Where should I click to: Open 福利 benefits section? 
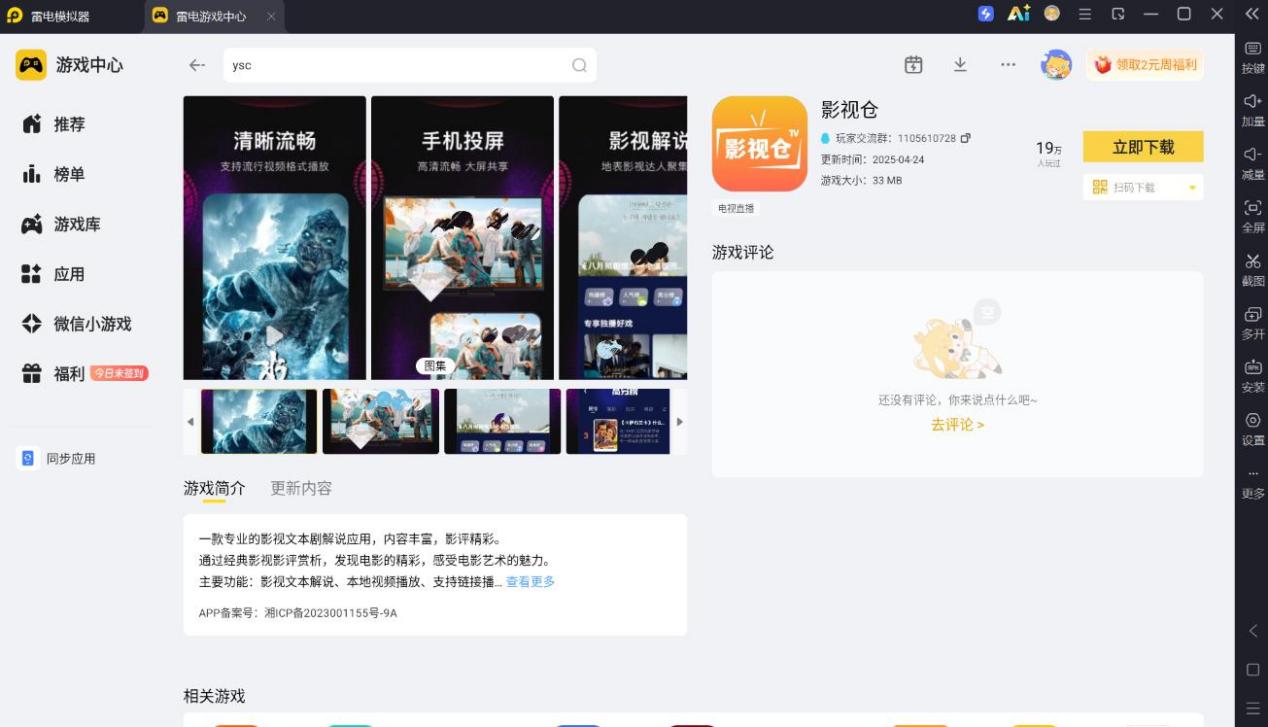coord(54,374)
